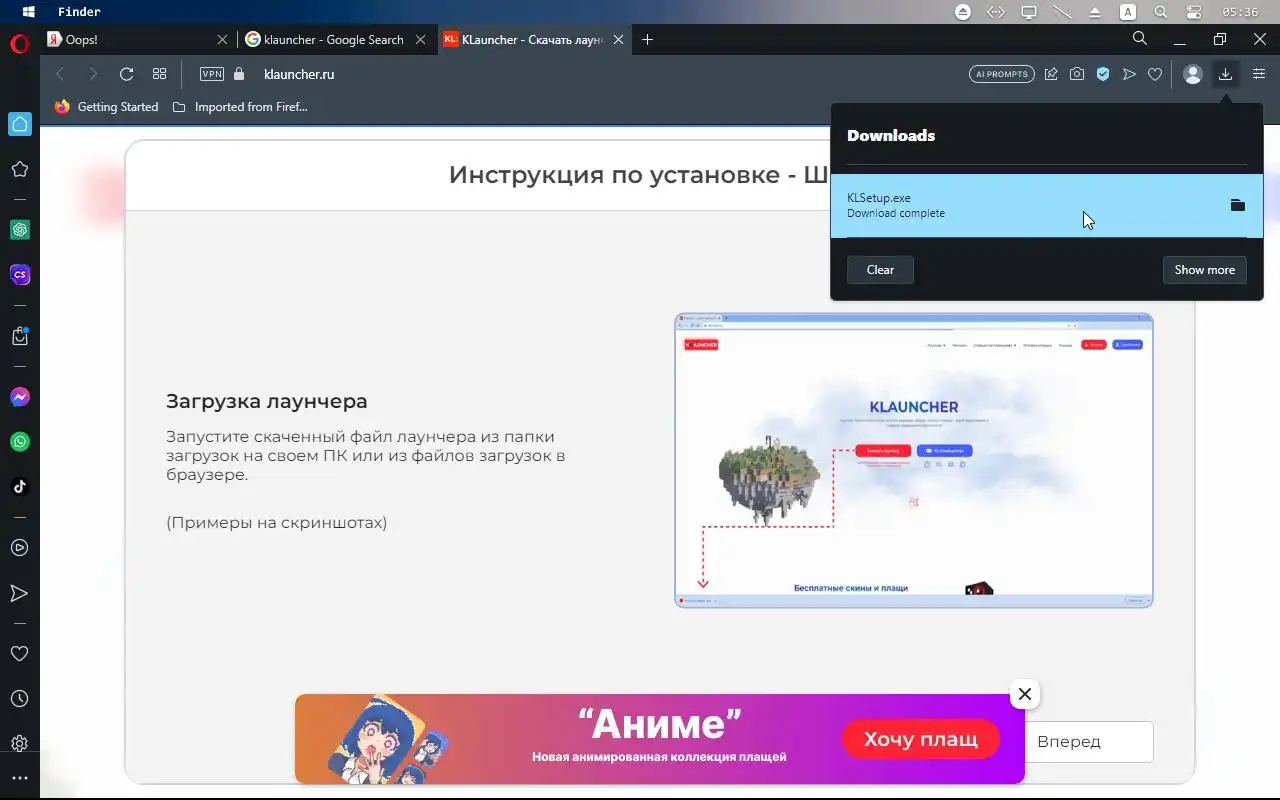Open bookmarks star in the sidebar
This screenshot has width=1280, height=800.
19,169
